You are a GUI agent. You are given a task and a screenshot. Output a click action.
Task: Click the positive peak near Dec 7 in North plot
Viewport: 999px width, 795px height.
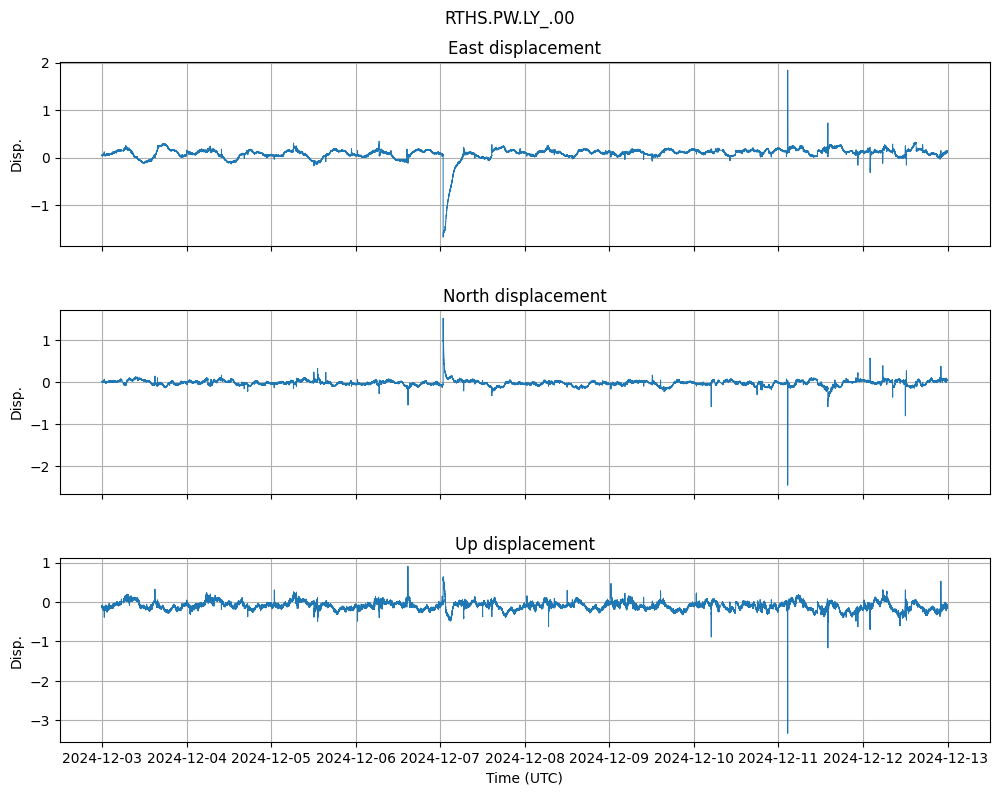click(442, 319)
